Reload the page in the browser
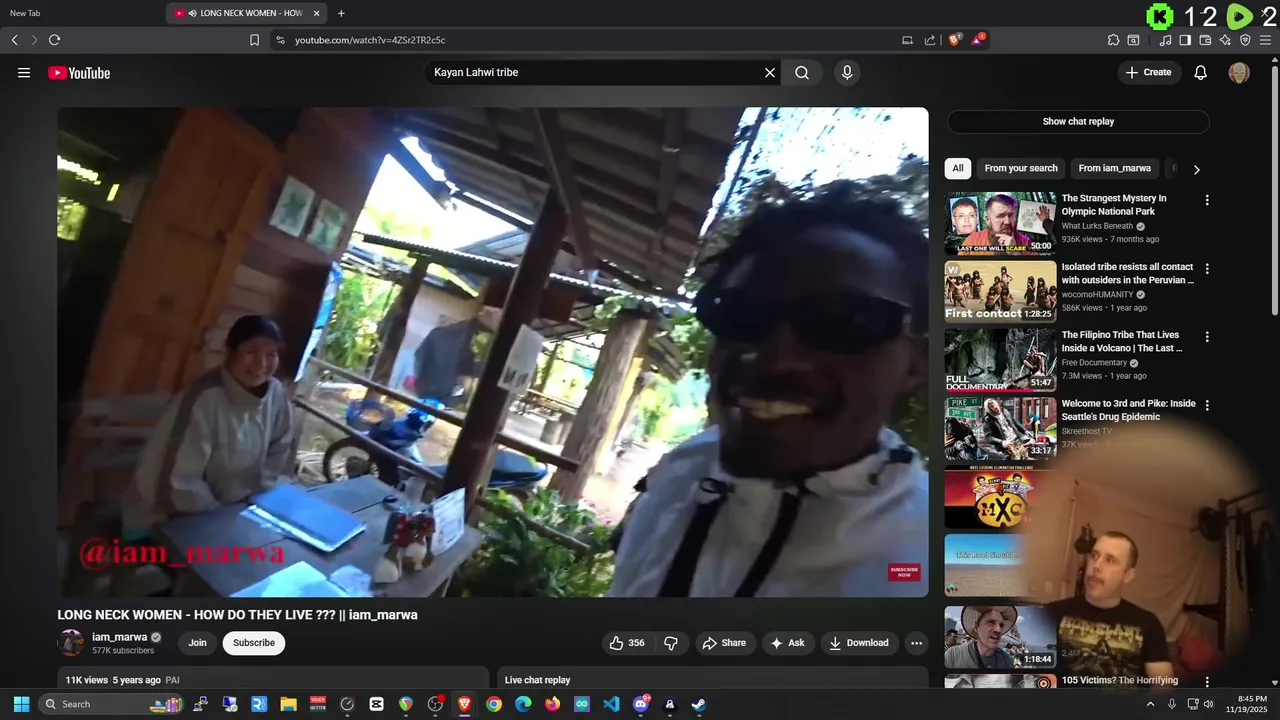The image size is (1280, 720). coord(54,40)
